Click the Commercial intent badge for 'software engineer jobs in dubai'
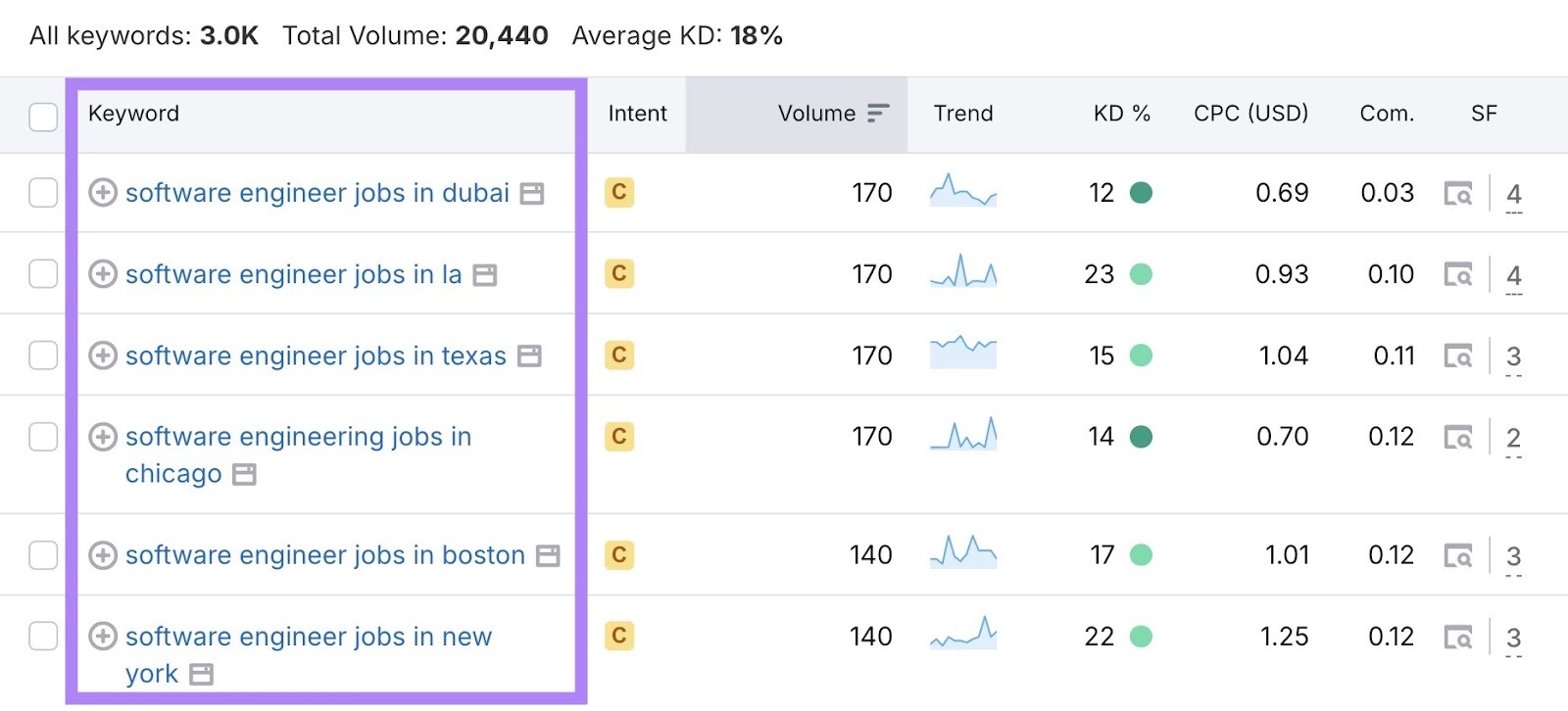Image resolution: width=1568 pixels, height=711 pixels. point(618,193)
